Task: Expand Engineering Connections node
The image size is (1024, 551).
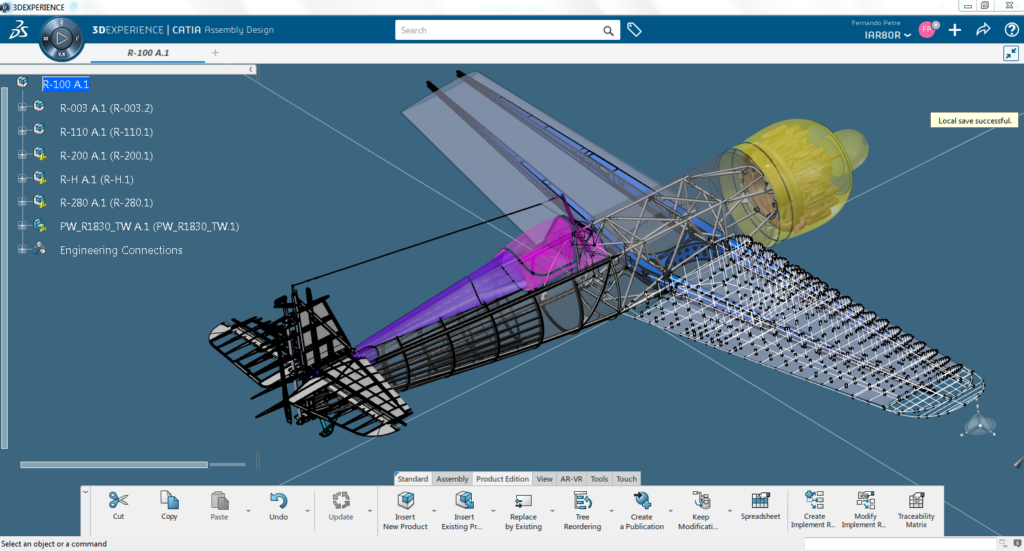Action: tap(22, 249)
